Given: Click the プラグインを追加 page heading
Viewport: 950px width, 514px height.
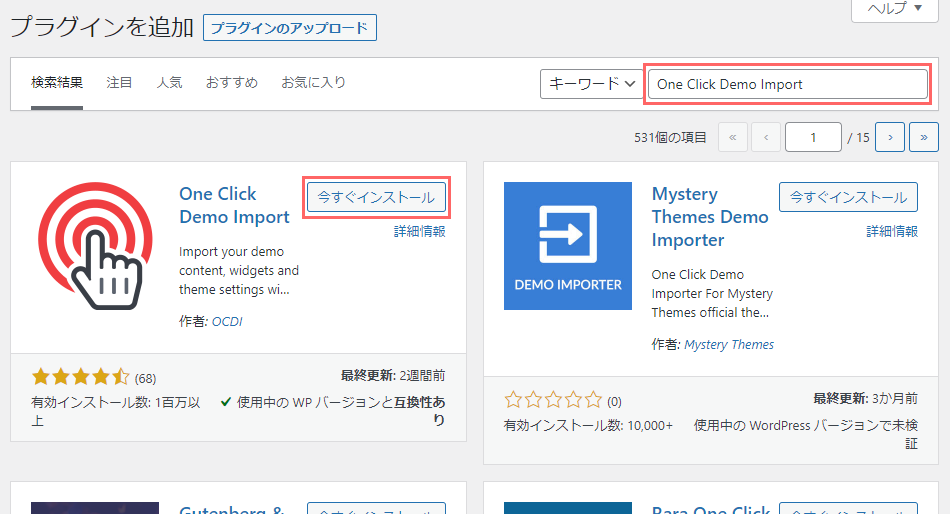Looking at the screenshot, I should coord(102,27).
